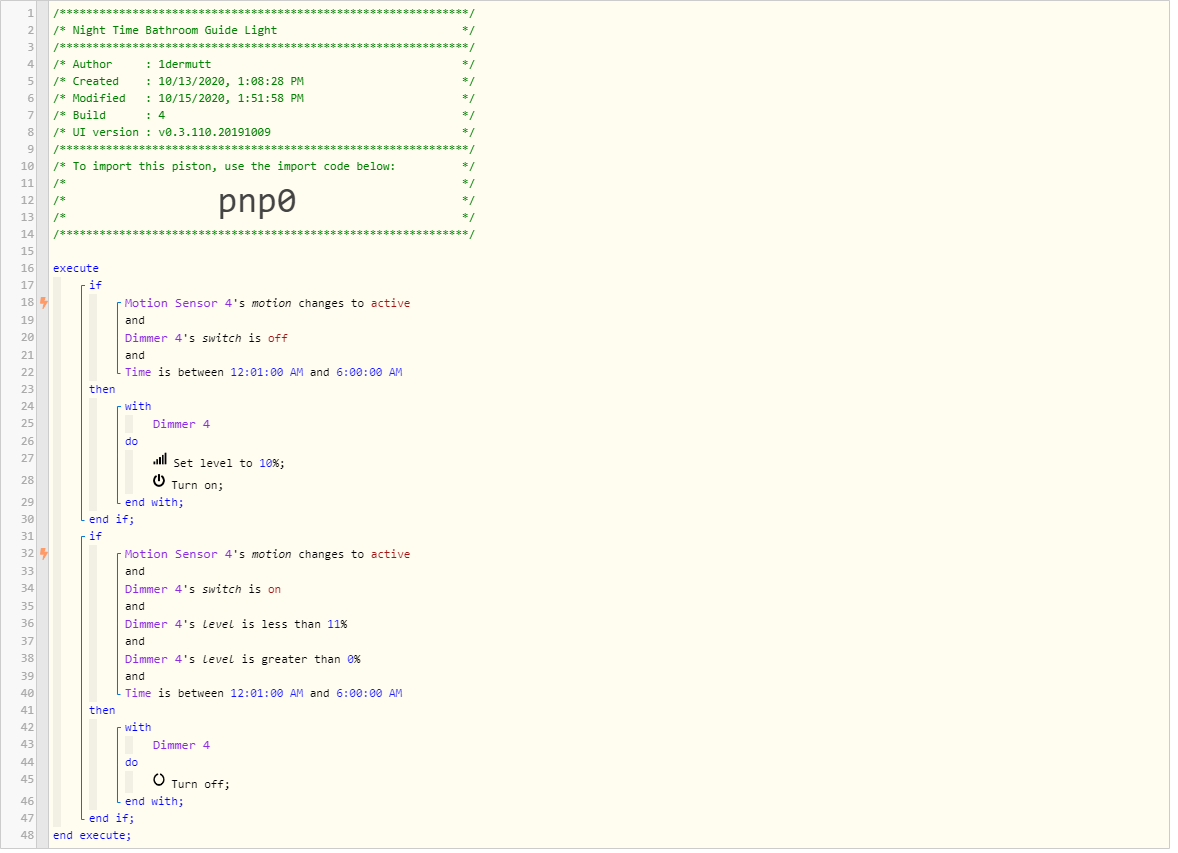Click 'level is less than 11%' condition
The image size is (1178, 853).
(236, 625)
